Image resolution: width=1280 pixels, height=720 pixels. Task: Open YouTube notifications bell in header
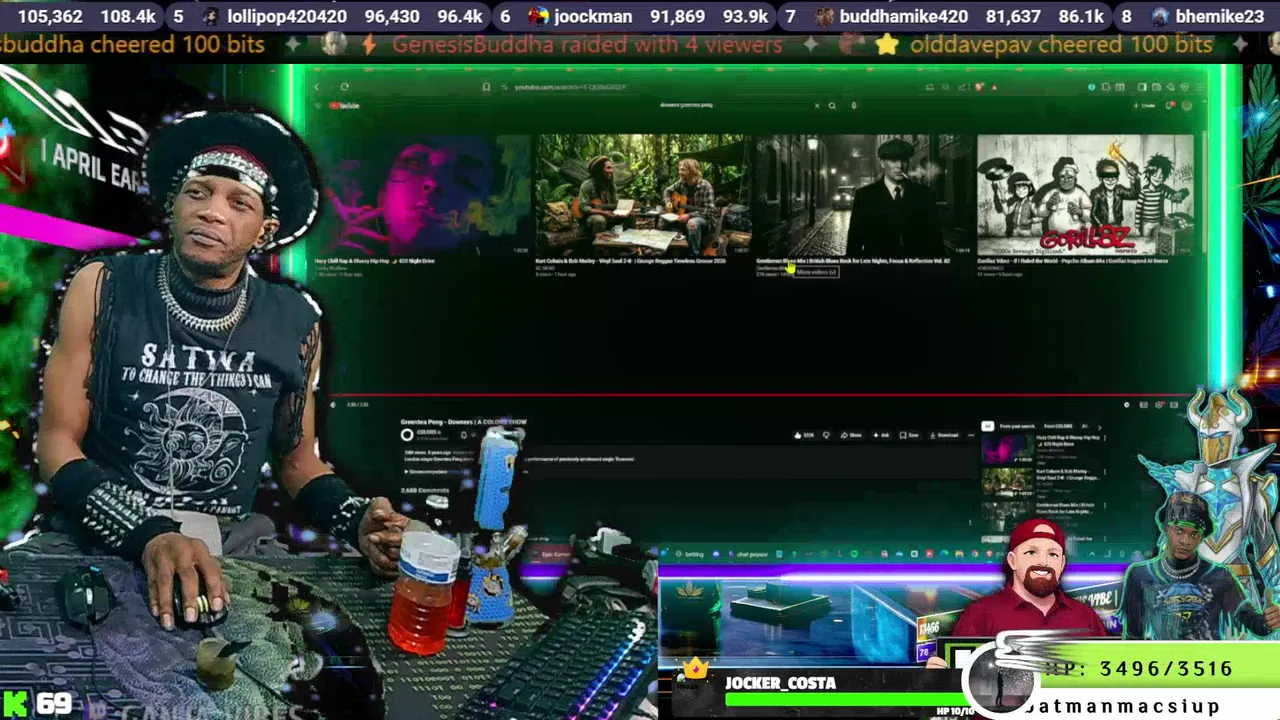[1171, 105]
